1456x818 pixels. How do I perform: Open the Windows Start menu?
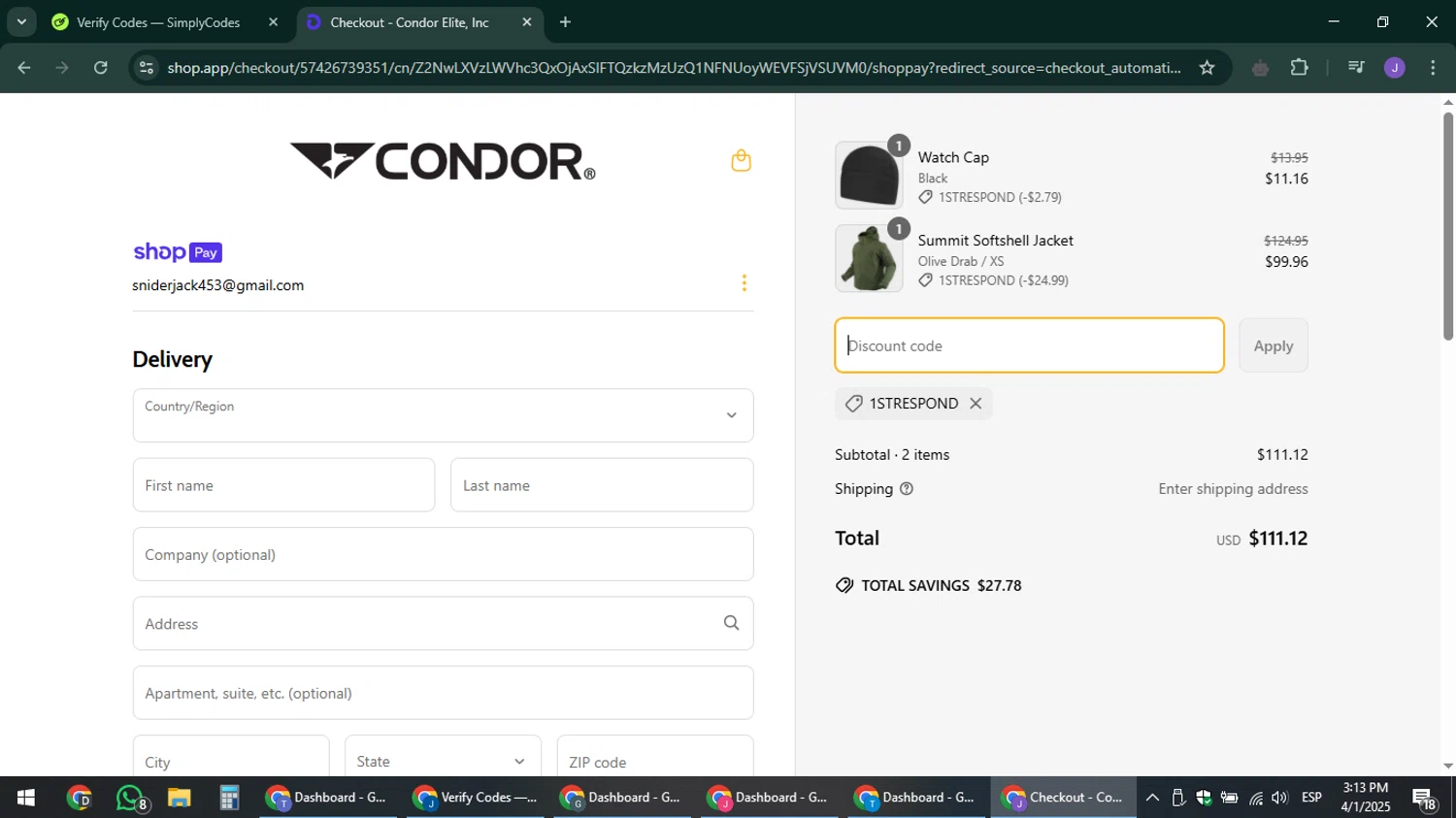(25, 798)
